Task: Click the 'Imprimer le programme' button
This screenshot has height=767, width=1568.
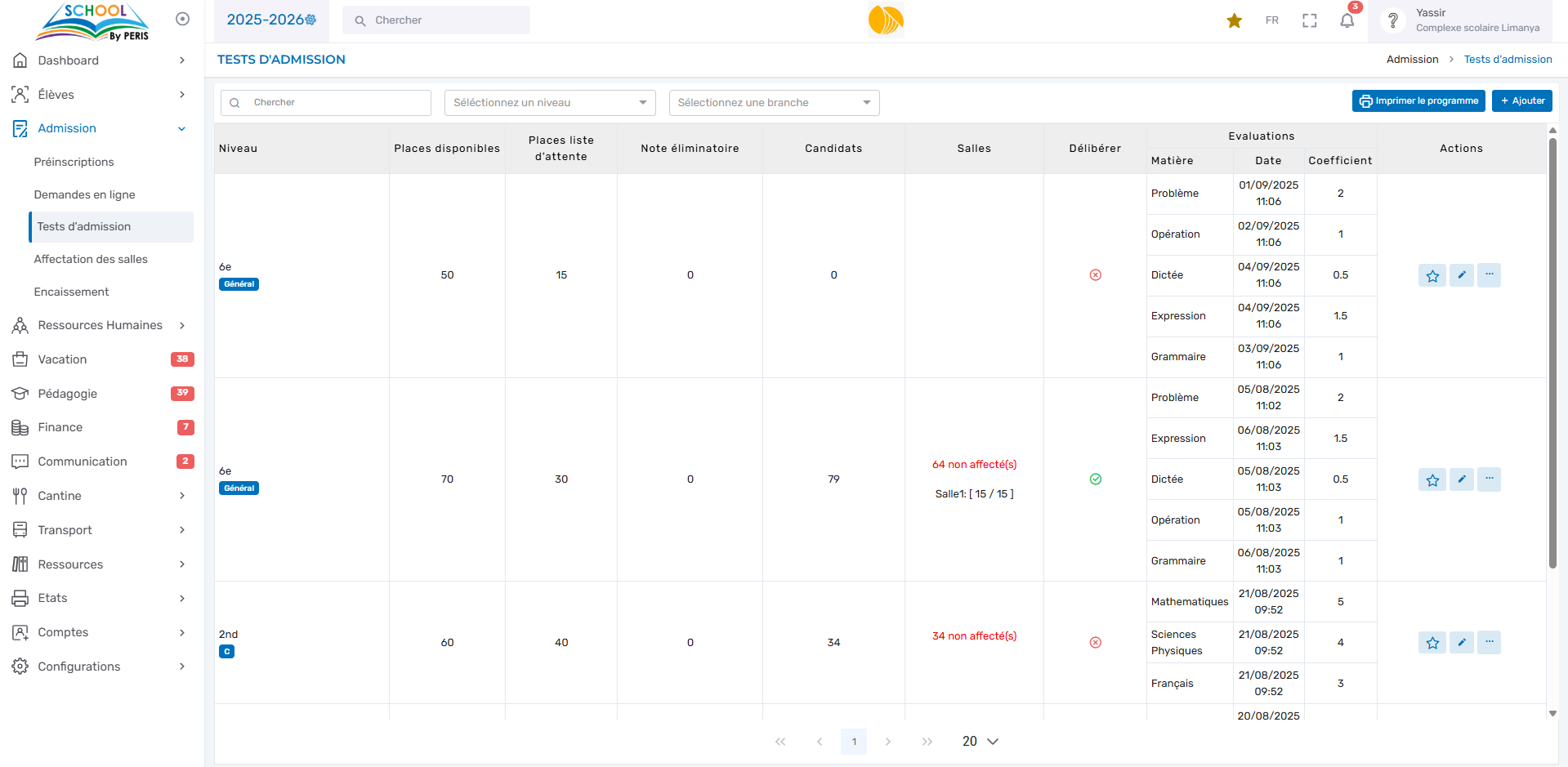Action: click(x=1418, y=100)
